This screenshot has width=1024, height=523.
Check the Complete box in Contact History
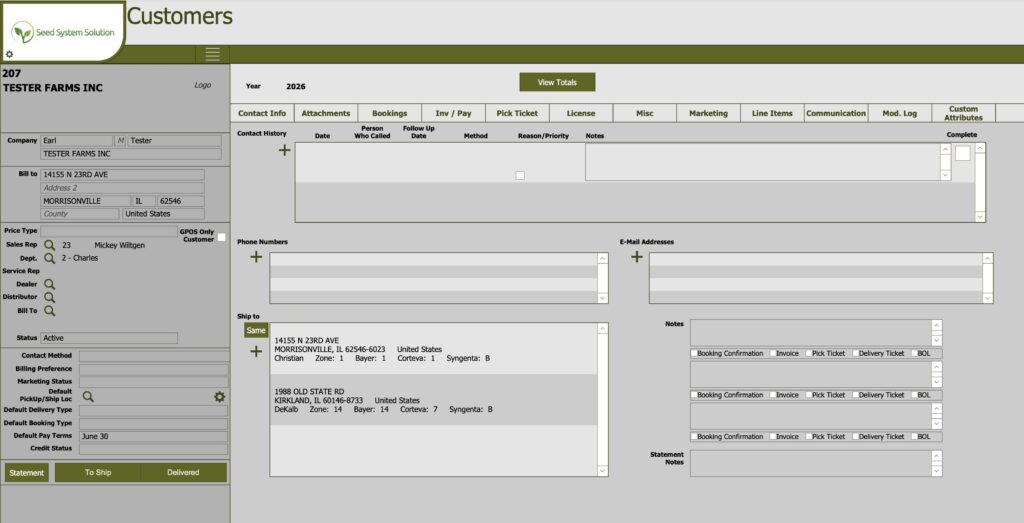tap(962, 153)
